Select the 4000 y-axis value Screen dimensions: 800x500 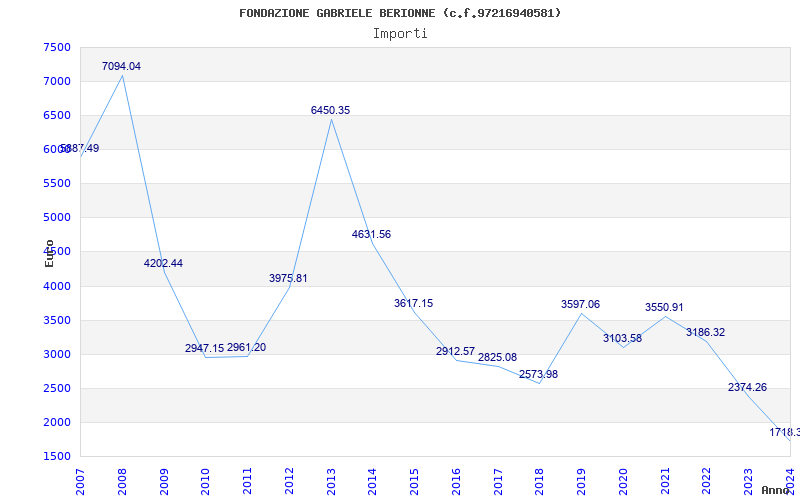click(57, 286)
